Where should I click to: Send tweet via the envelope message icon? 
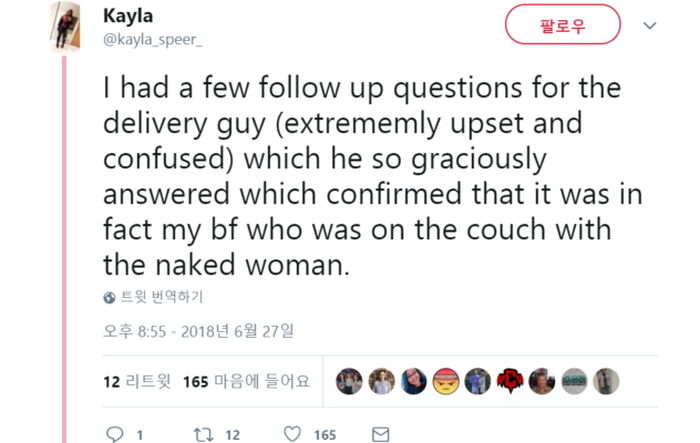[381, 435]
